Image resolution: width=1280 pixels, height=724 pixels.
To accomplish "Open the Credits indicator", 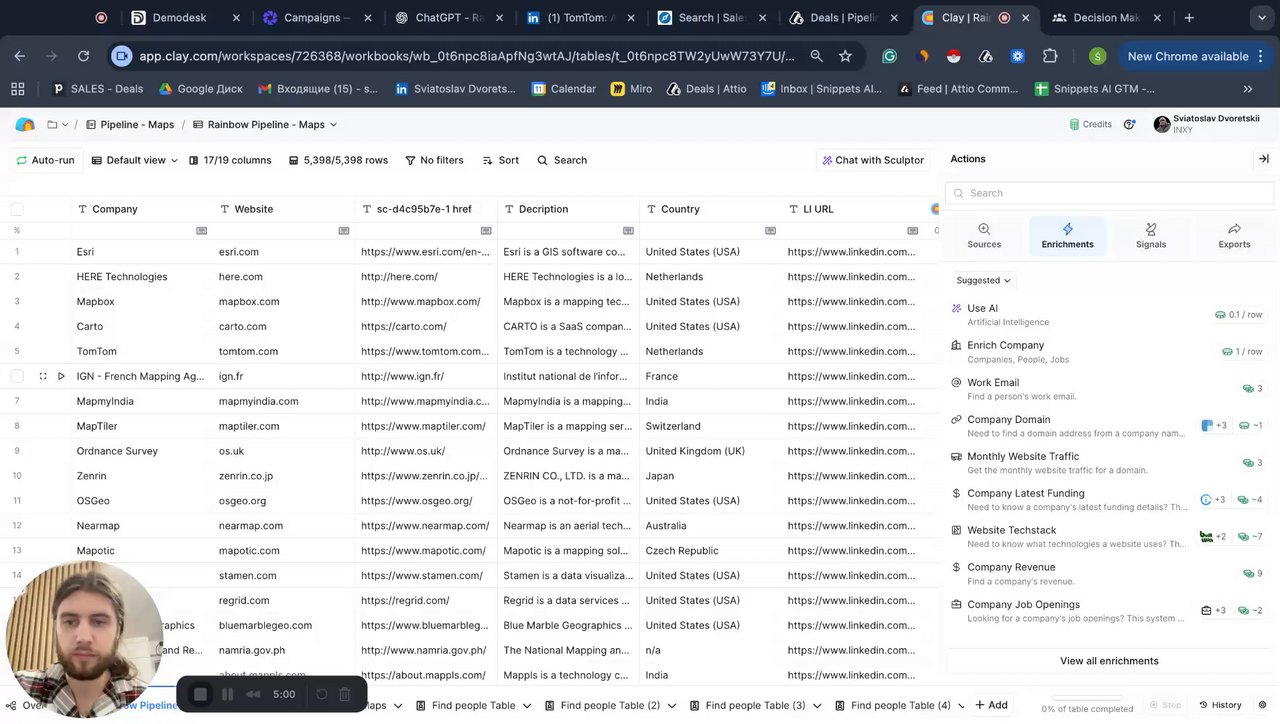I will pyautogui.click(x=1090, y=124).
